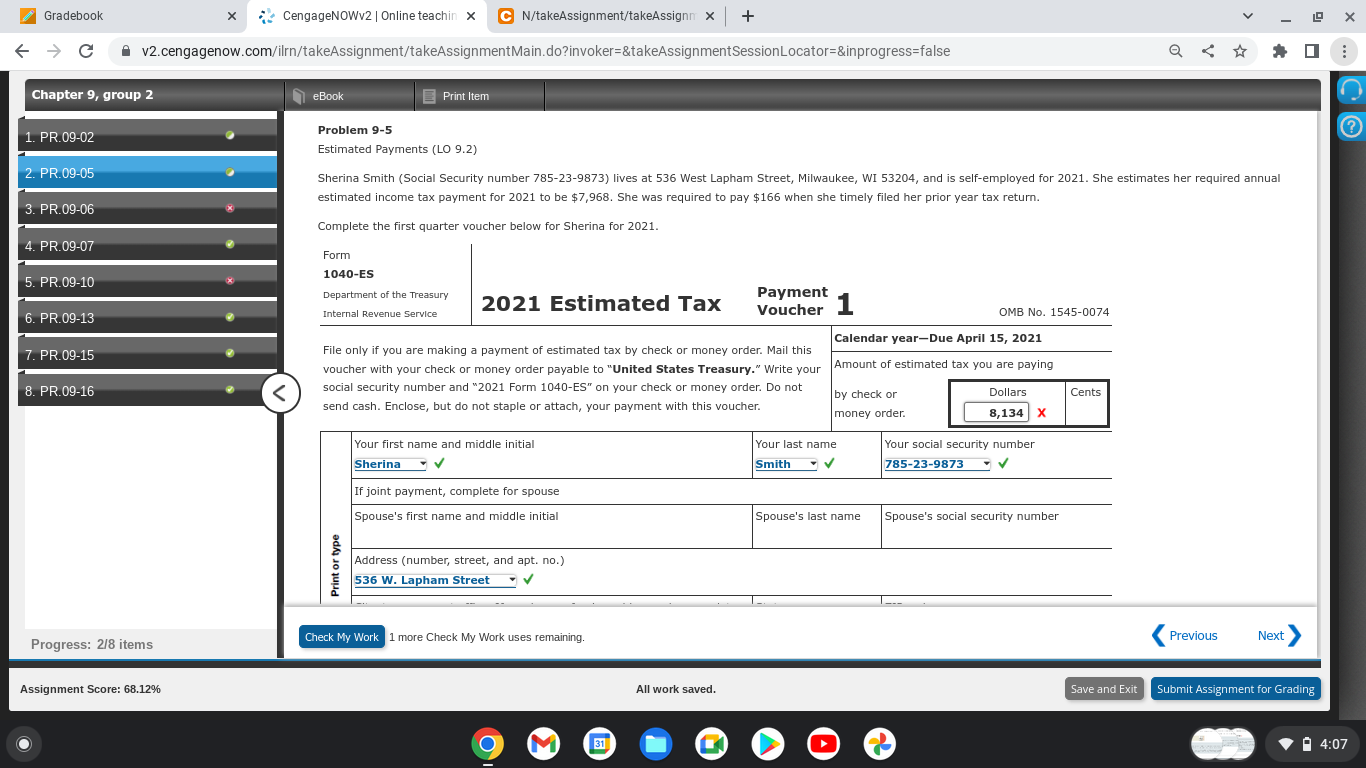The width and height of the screenshot is (1366, 768).
Task: Open the Files app from the shelf
Action: click(655, 744)
